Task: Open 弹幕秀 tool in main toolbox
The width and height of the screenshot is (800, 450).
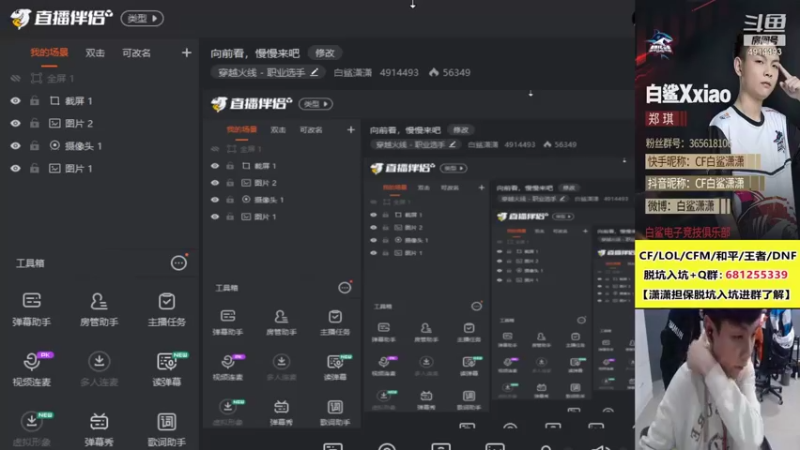Action: [x=99, y=429]
